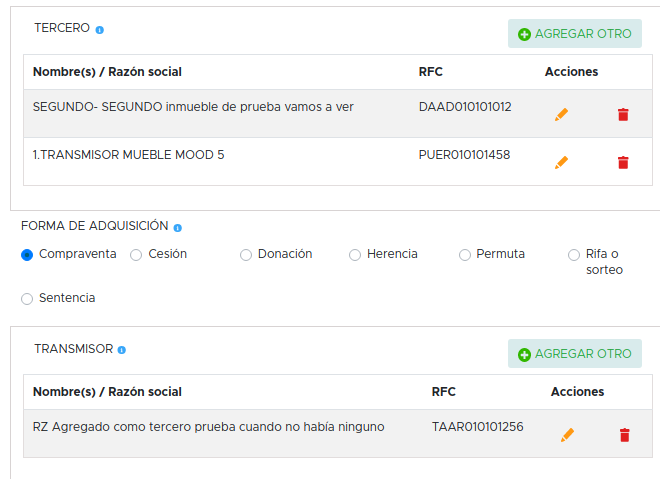Screen dimensions: 660x479
Task: Show info tooltip for FORMA DE ADQUISICIÓN
Action: click(x=178, y=228)
